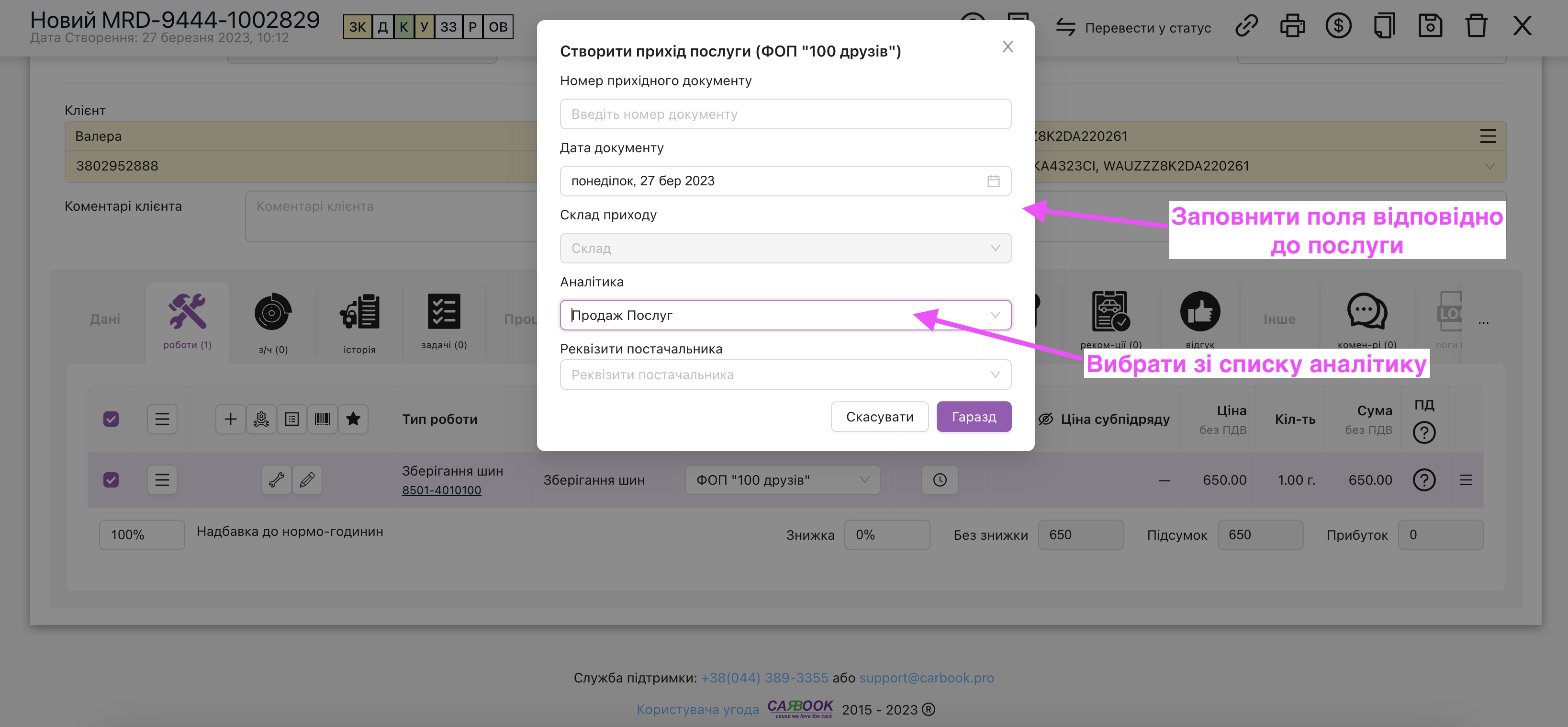Select the Р status badge
1568x727 pixels.
click(472, 27)
